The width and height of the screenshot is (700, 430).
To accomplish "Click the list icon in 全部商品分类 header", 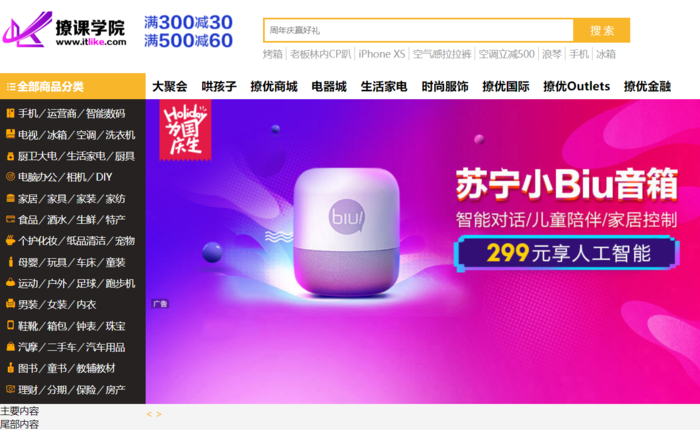I will pos(11,87).
